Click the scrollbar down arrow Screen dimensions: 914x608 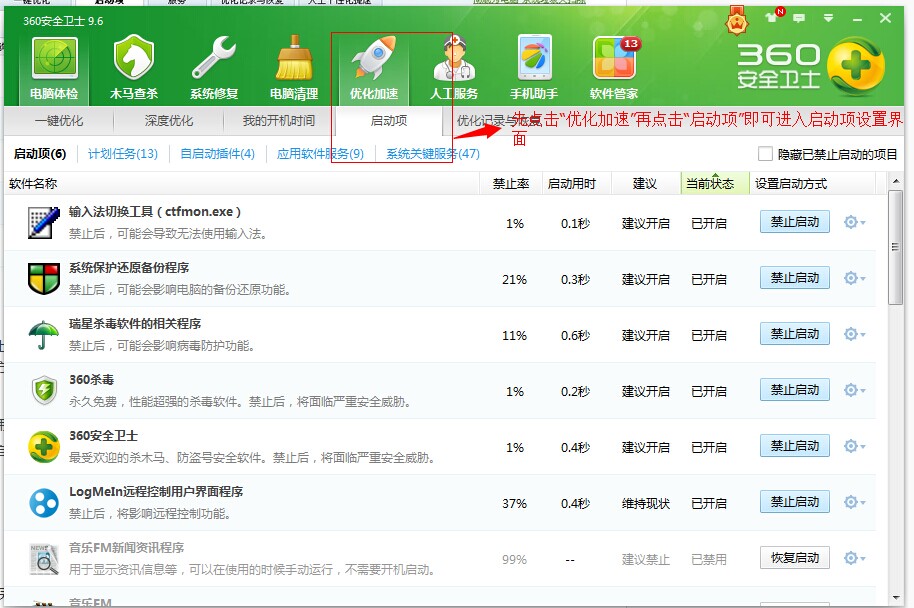pos(895,598)
